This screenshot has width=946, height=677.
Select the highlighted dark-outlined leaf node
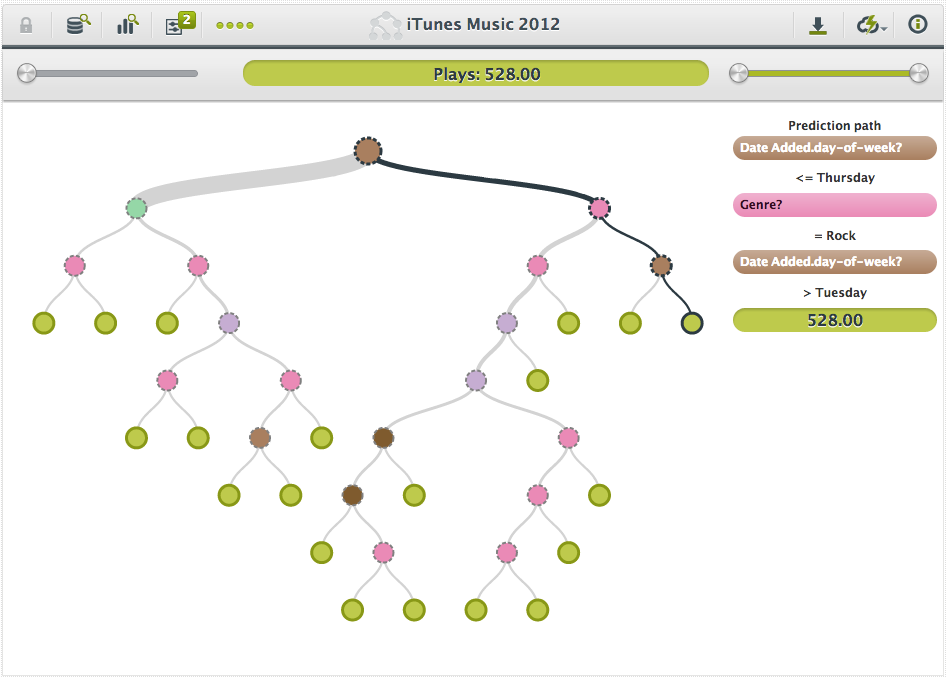(x=691, y=323)
